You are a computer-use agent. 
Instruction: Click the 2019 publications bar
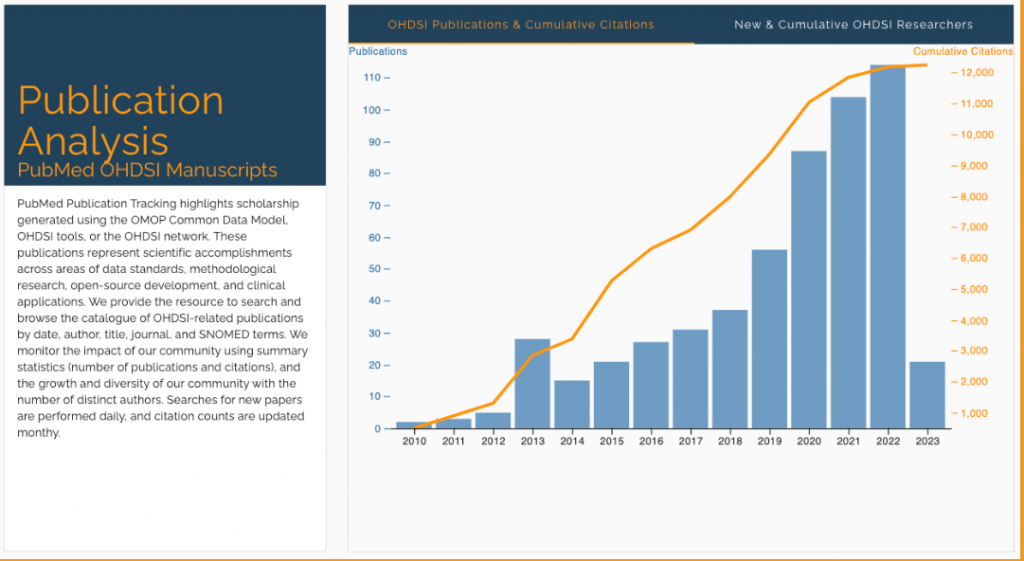(x=769, y=340)
